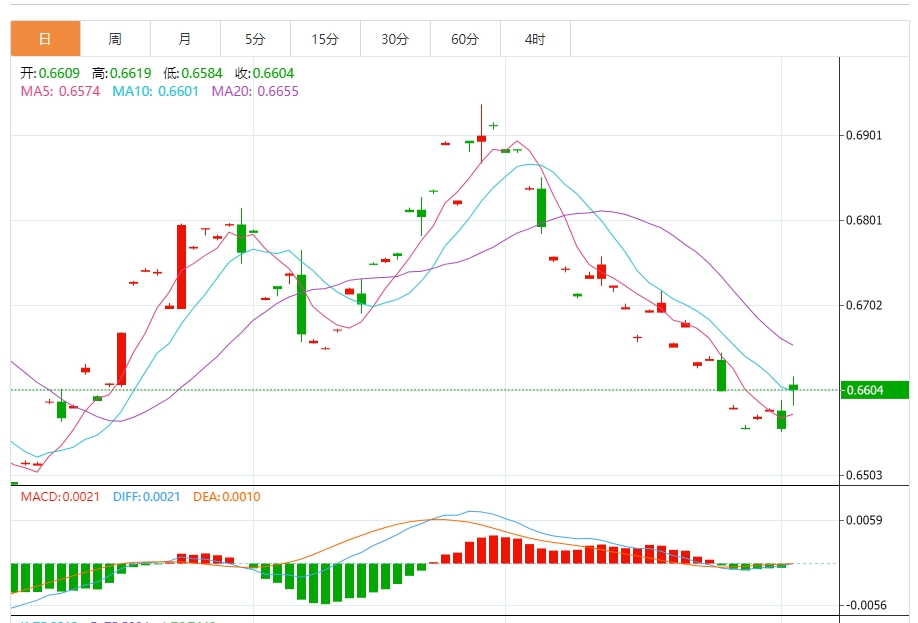The width and height of the screenshot is (918, 623).
Task: Click the 0.6801 price axis label
Action: 864,220
